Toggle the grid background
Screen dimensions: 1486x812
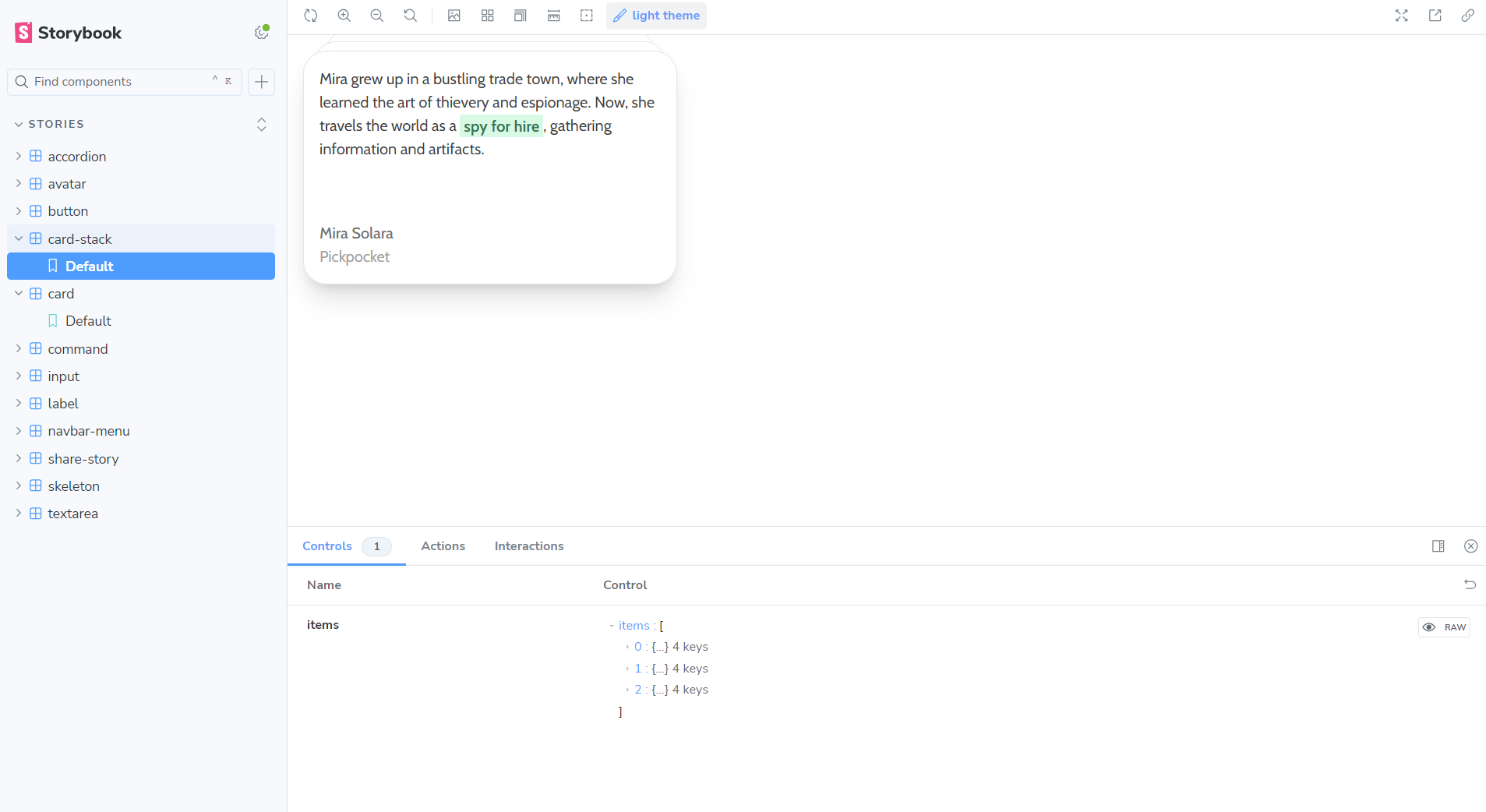pyautogui.click(x=488, y=16)
